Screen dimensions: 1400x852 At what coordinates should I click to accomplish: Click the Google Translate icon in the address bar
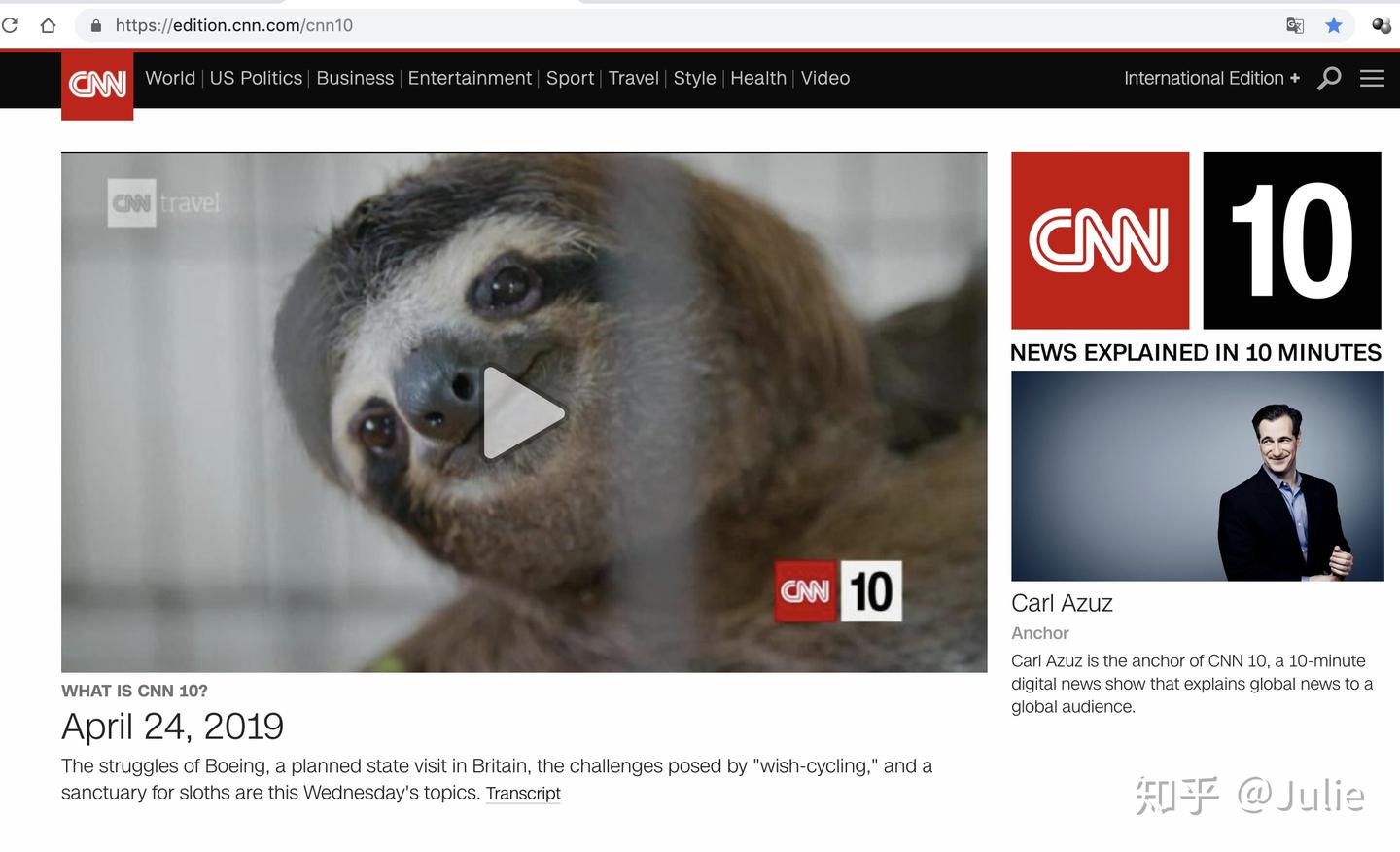click(x=1295, y=25)
